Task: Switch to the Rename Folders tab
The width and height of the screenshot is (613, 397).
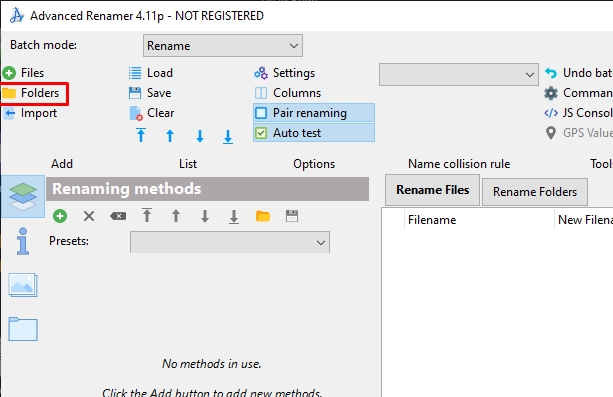Action: pyautogui.click(x=535, y=192)
